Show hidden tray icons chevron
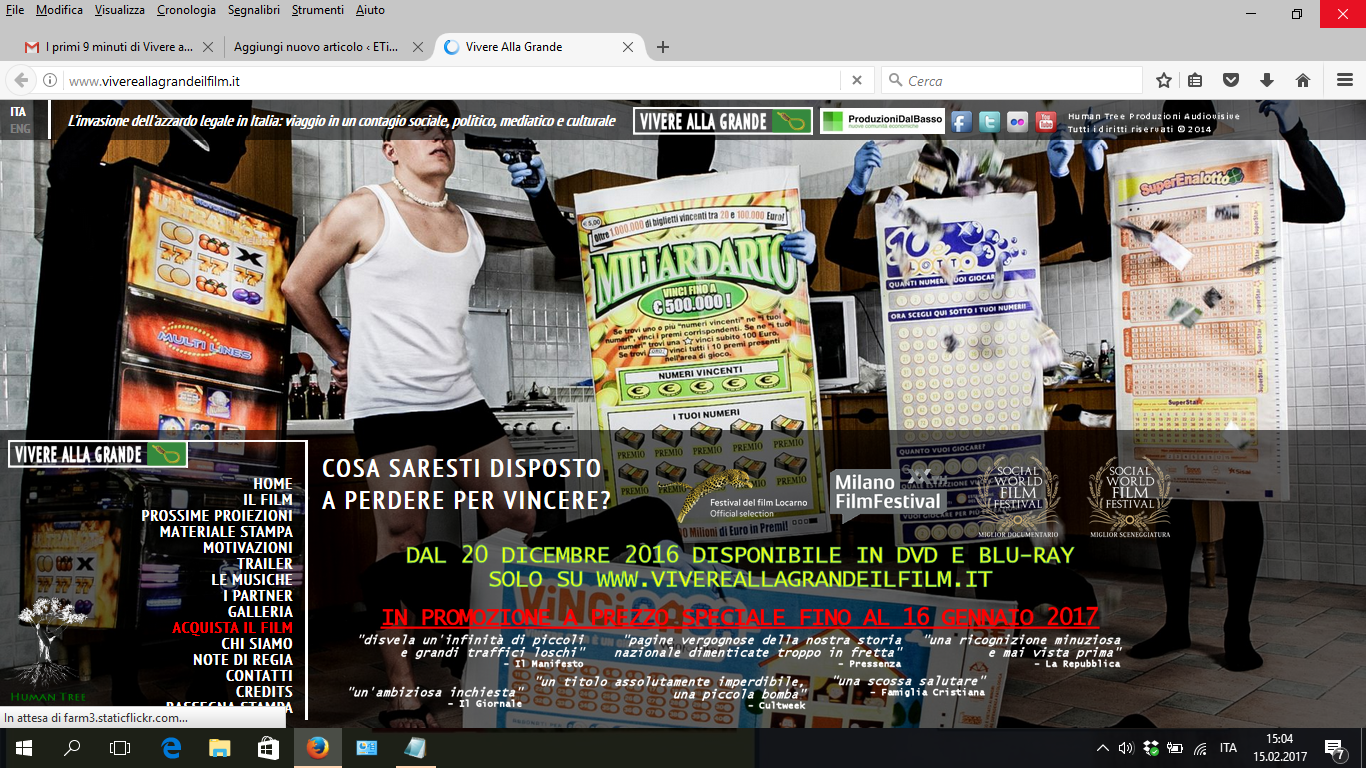 (x=1103, y=748)
